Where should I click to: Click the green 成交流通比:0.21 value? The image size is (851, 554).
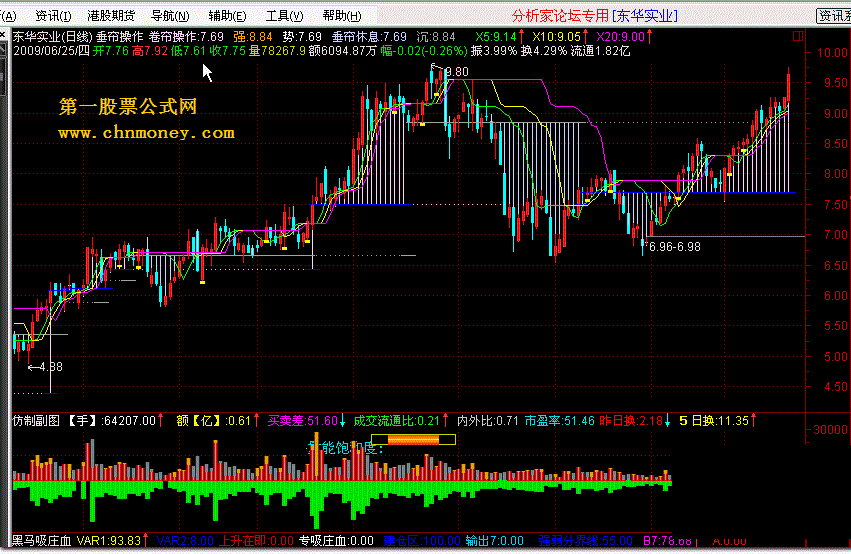tap(397, 421)
